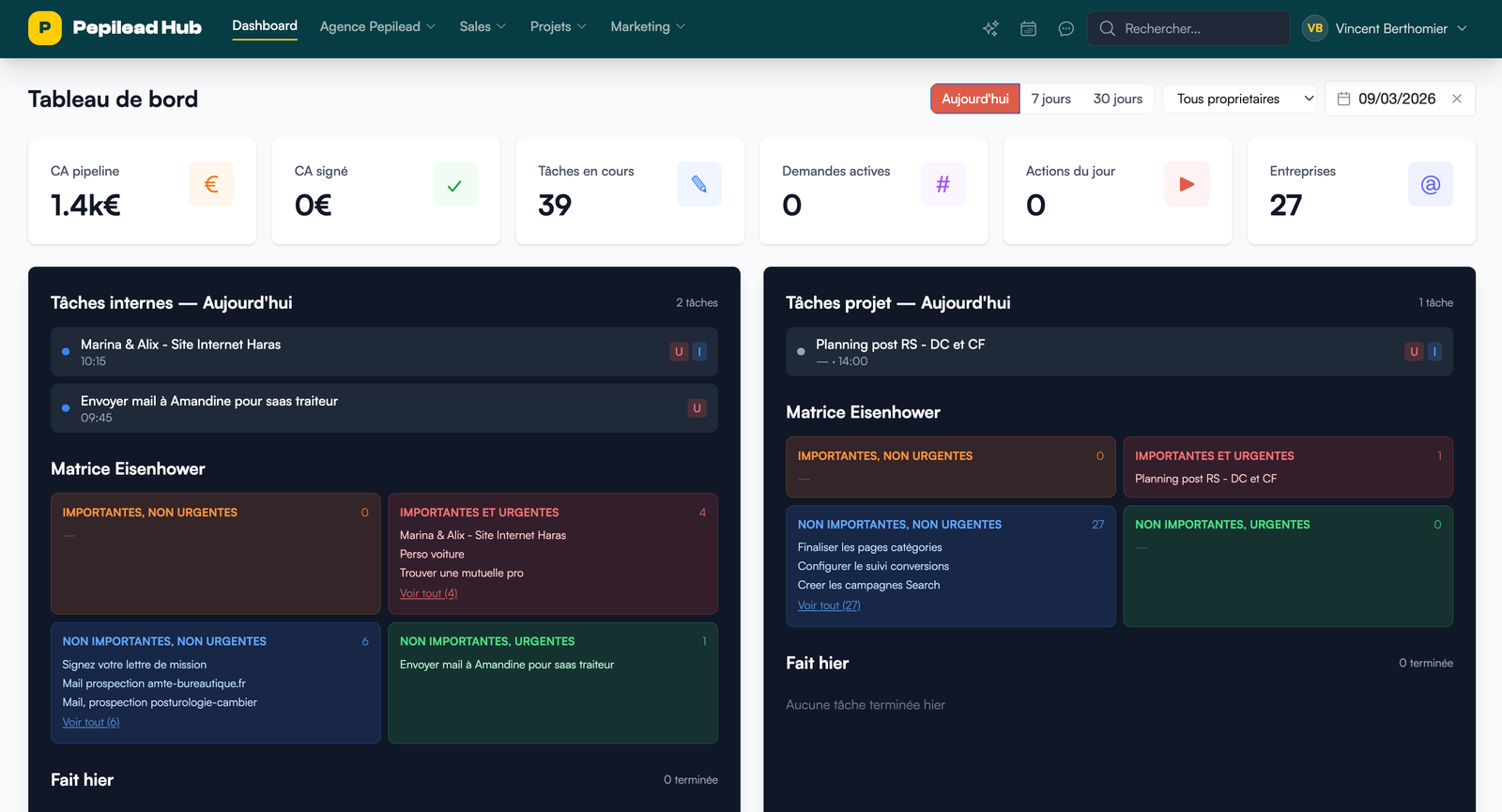Open the Tous proprietaires dropdown
This screenshot has width=1502, height=812.
point(1240,99)
